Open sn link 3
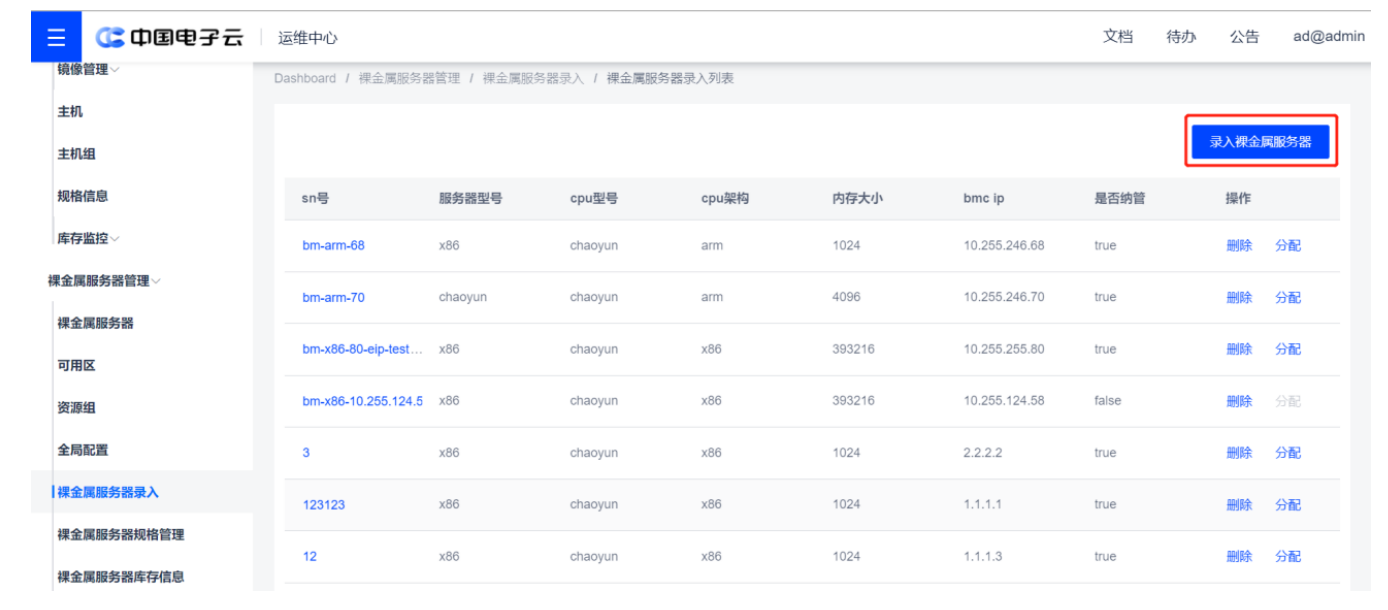The image size is (1388, 610). (306, 453)
